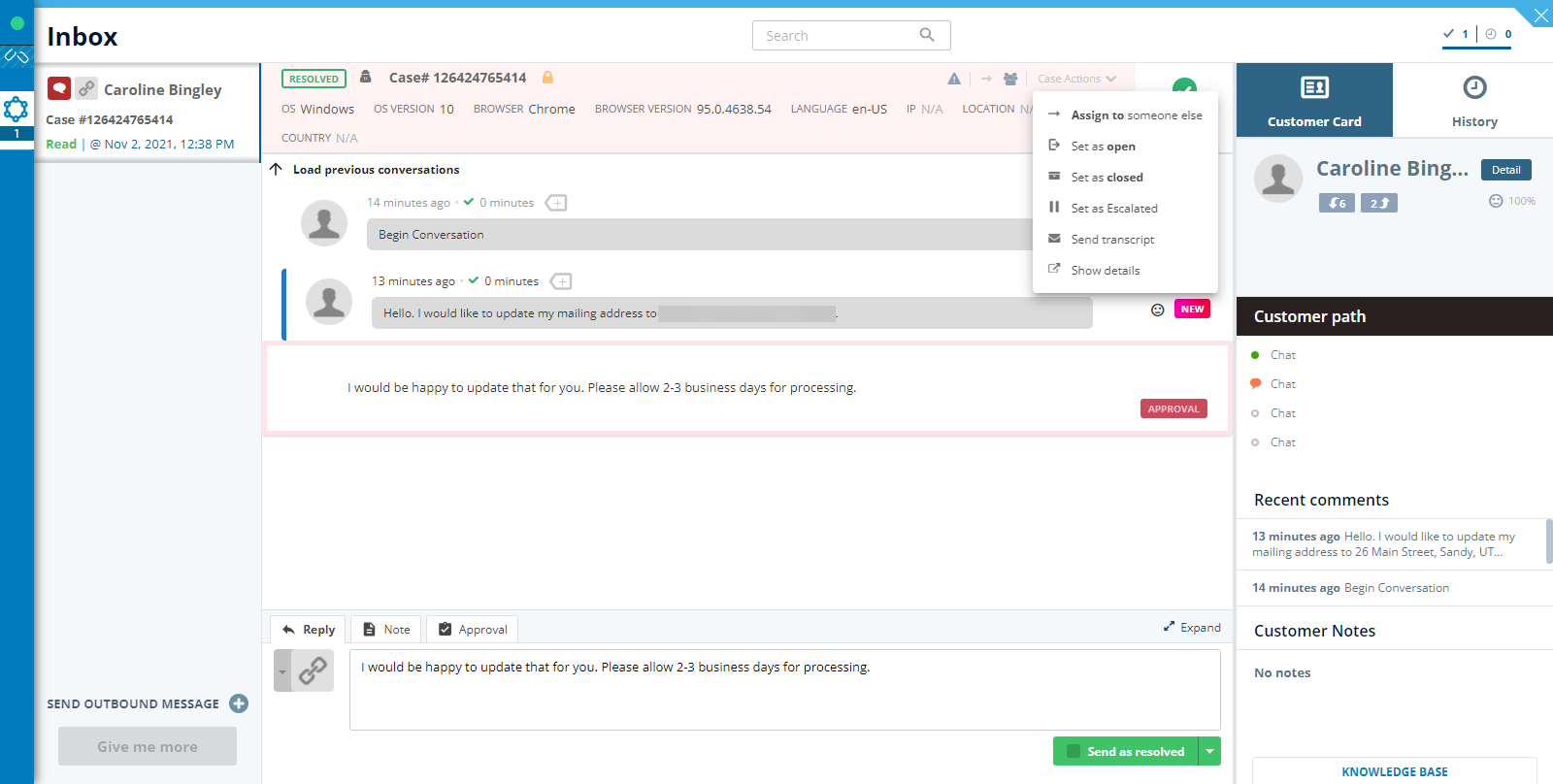Open the send options dropdown arrow
The width and height of the screenshot is (1553, 784).
click(1210, 751)
